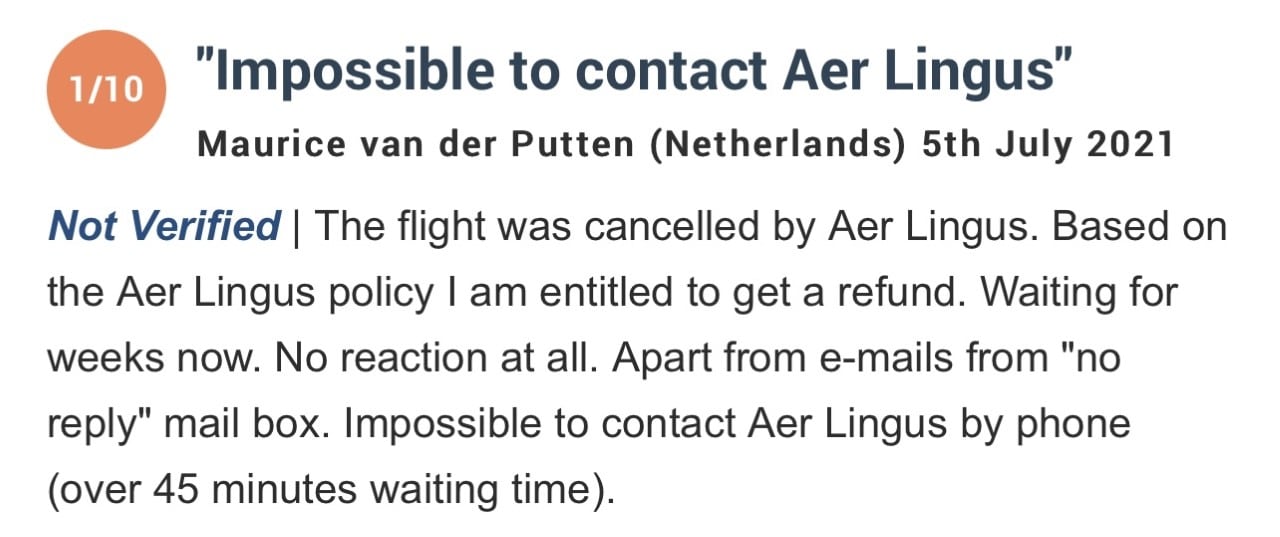The image size is (1280, 537).
Task: Click the review date 5th July 2021
Action: coord(1047,145)
